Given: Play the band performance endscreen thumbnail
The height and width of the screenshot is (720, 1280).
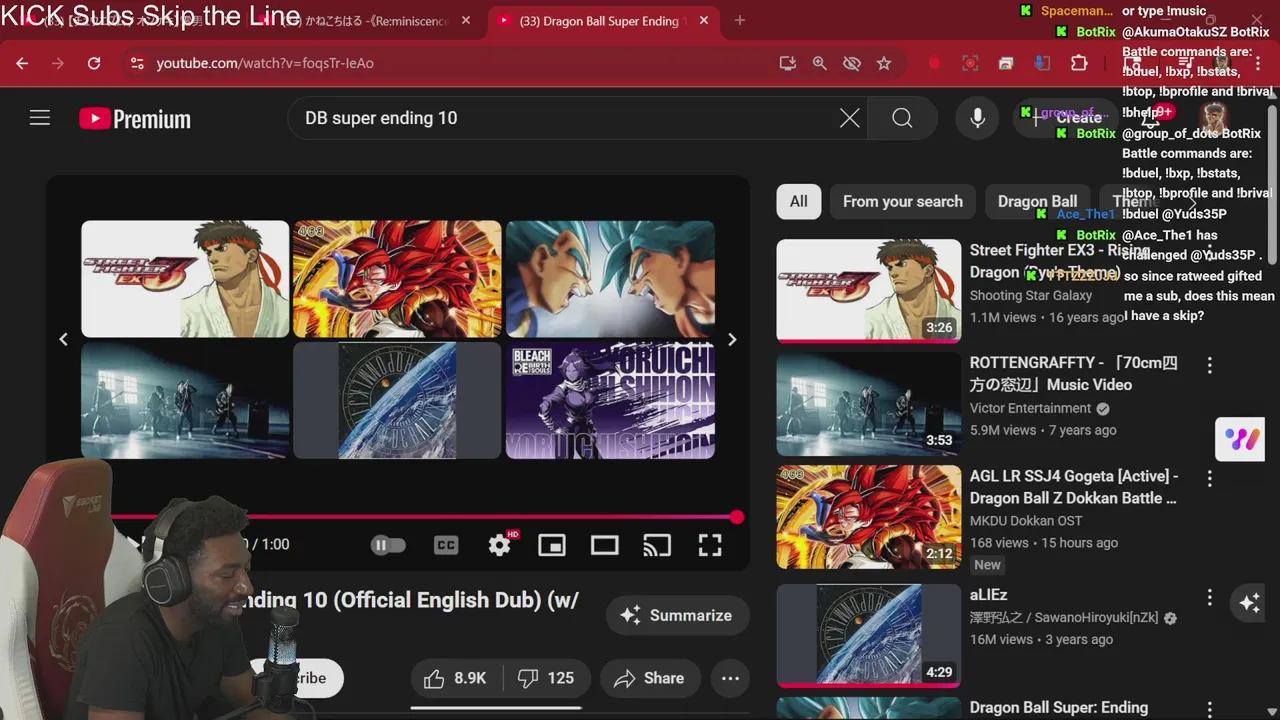Looking at the screenshot, I should tap(185, 401).
